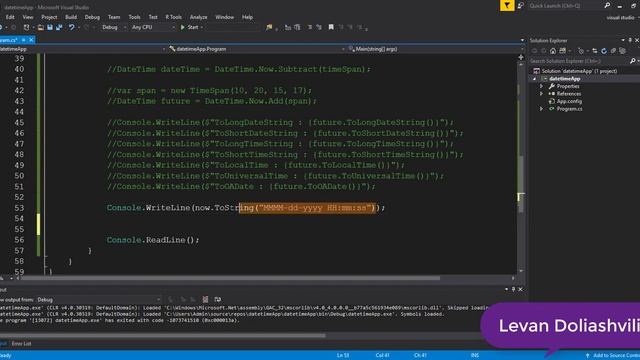Click the Solution Explorer Home icon

(553, 51)
